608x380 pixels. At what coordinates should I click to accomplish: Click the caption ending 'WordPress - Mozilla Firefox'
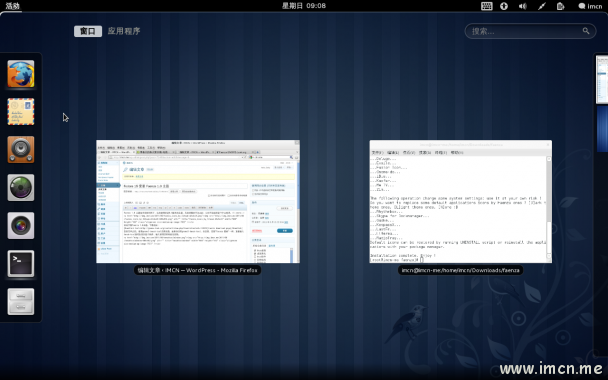click(x=197, y=270)
